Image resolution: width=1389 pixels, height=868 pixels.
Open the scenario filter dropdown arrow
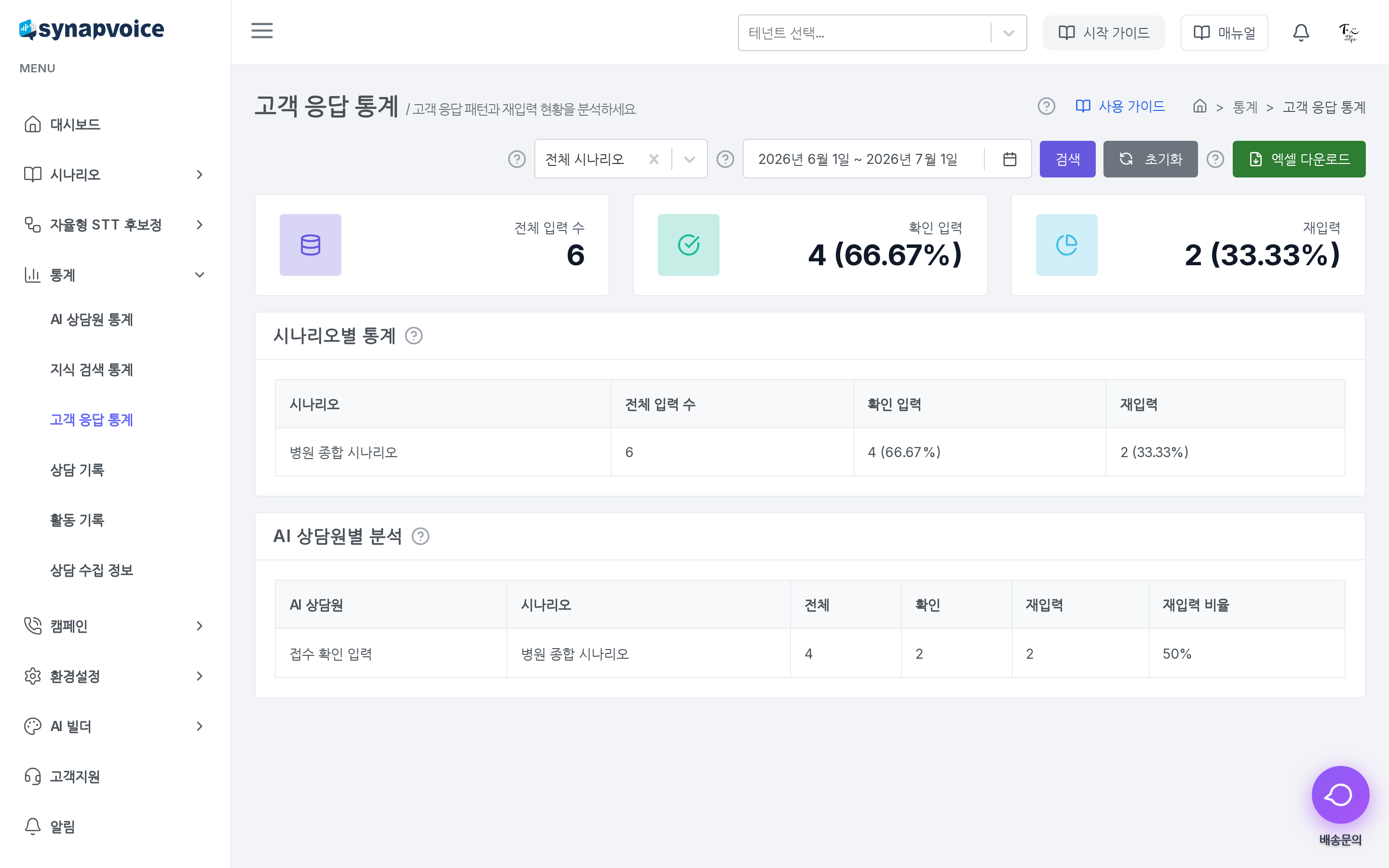(x=689, y=159)
